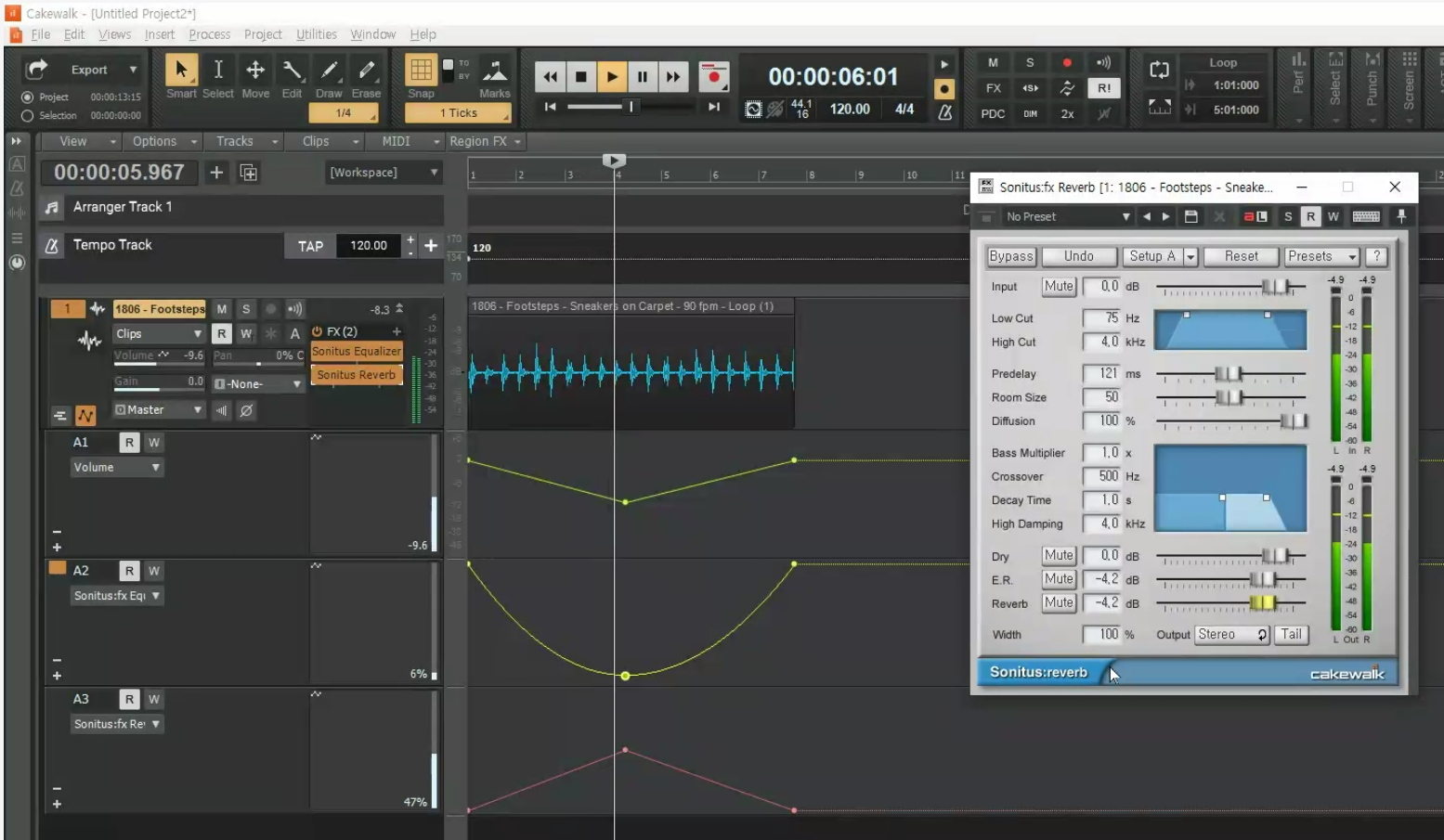The width and height of the screenshot is (1444, 840).
Task: Open the File menu
Action: click(x=40, y=34)
